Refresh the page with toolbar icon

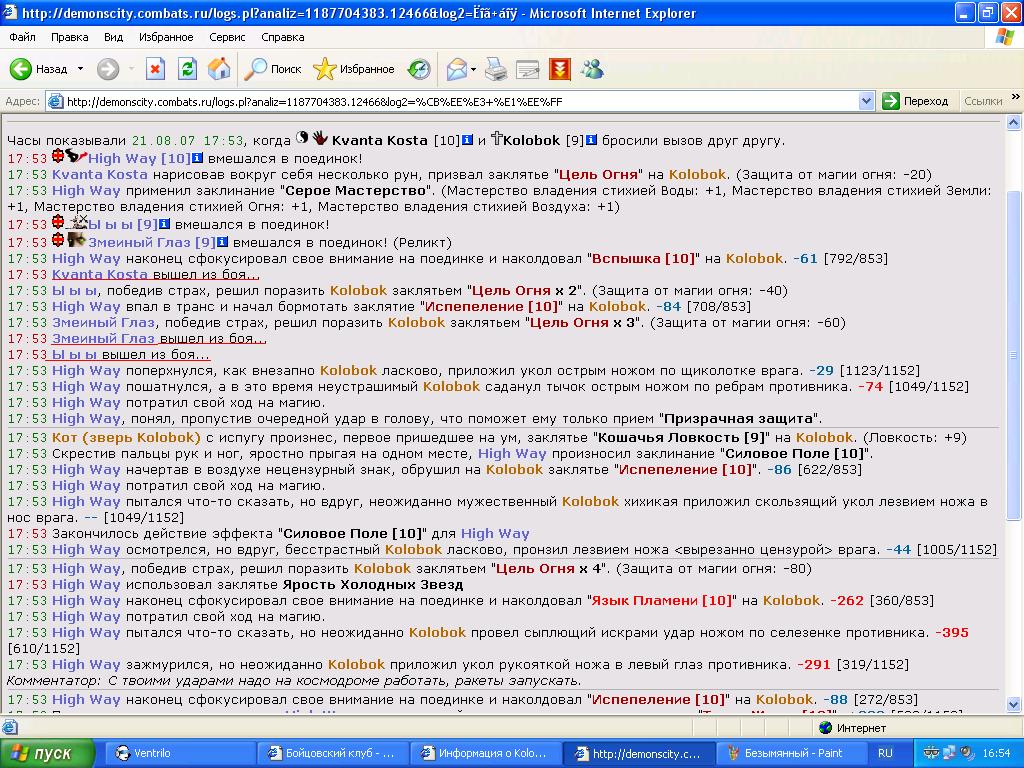[187, 69]
